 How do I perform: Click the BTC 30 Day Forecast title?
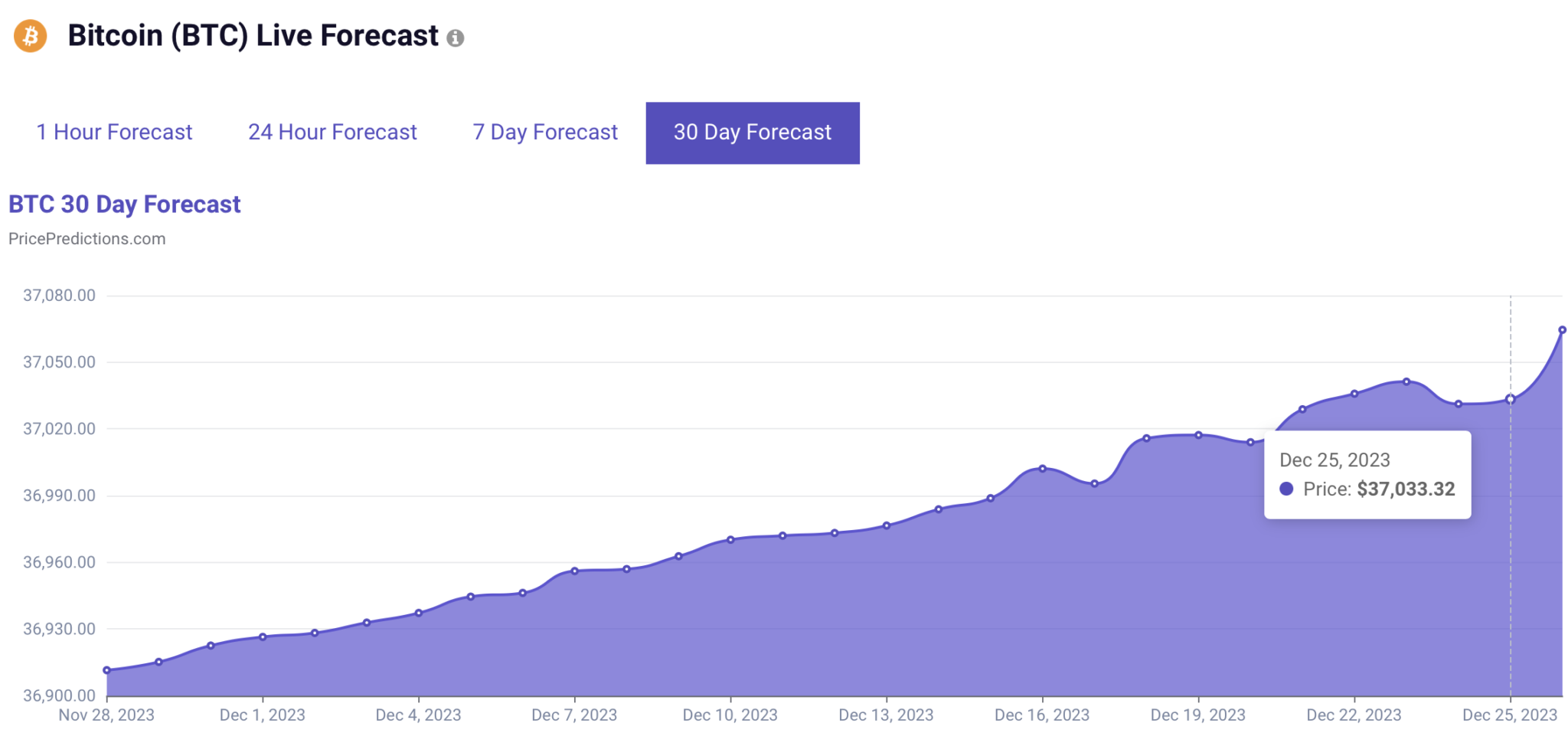pyautogui.click(x=125, y=205)
